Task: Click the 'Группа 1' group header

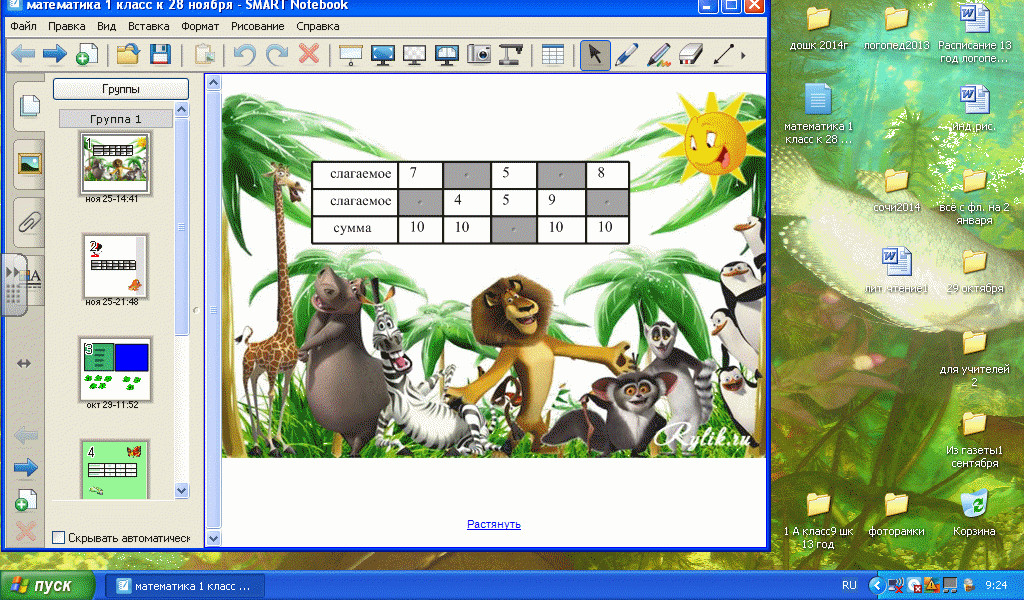Action: coord(116,119)
